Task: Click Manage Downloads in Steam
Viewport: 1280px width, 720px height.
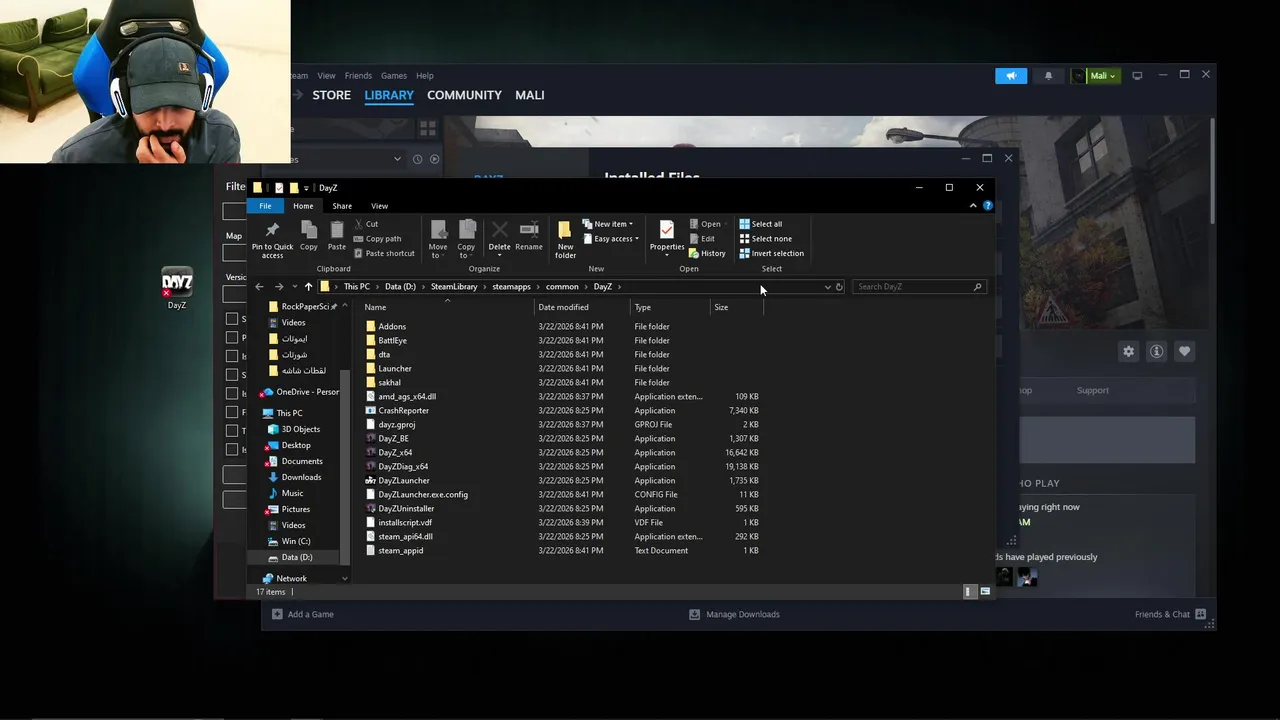Action: pos(734,614)
